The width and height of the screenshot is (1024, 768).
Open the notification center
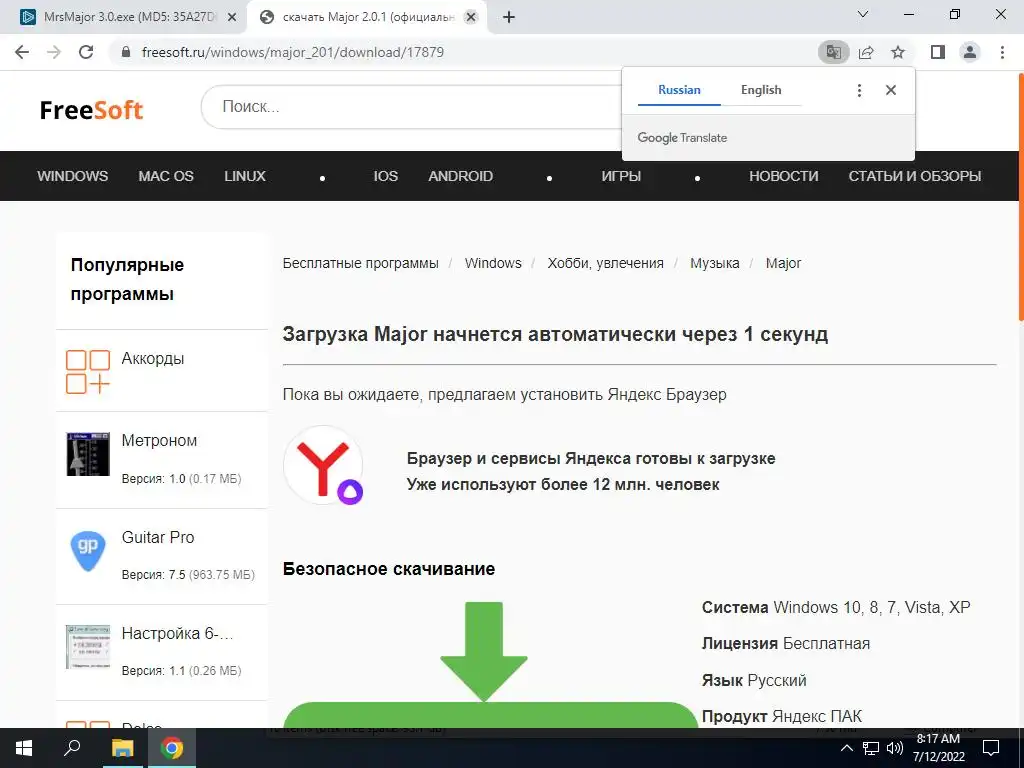tap(991, 748)
